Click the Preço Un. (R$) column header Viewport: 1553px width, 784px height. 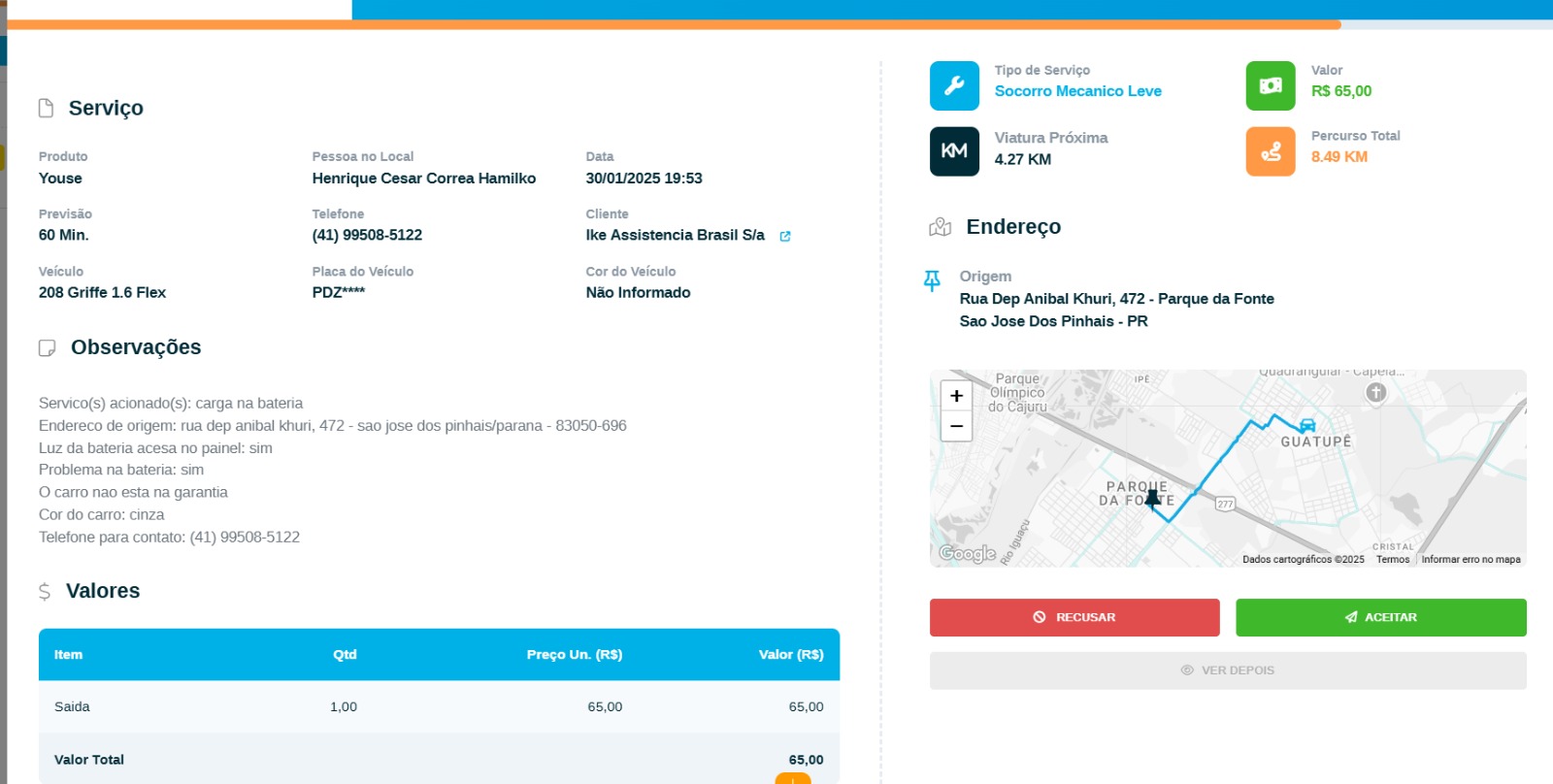(x=575, y=655)
